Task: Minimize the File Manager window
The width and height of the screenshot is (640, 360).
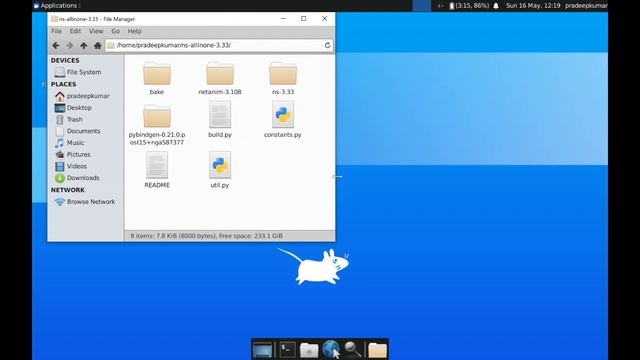Action: [x=283, y=19]
